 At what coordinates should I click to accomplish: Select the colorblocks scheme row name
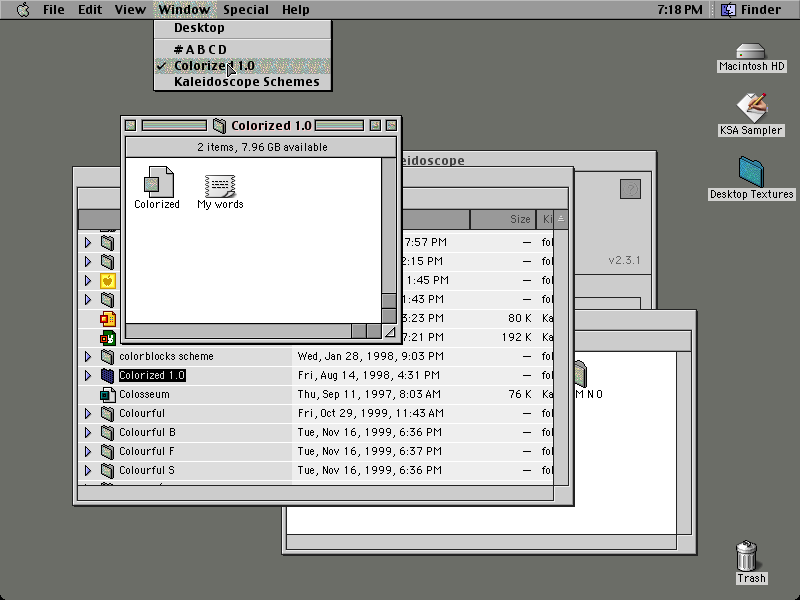(166, 356)
